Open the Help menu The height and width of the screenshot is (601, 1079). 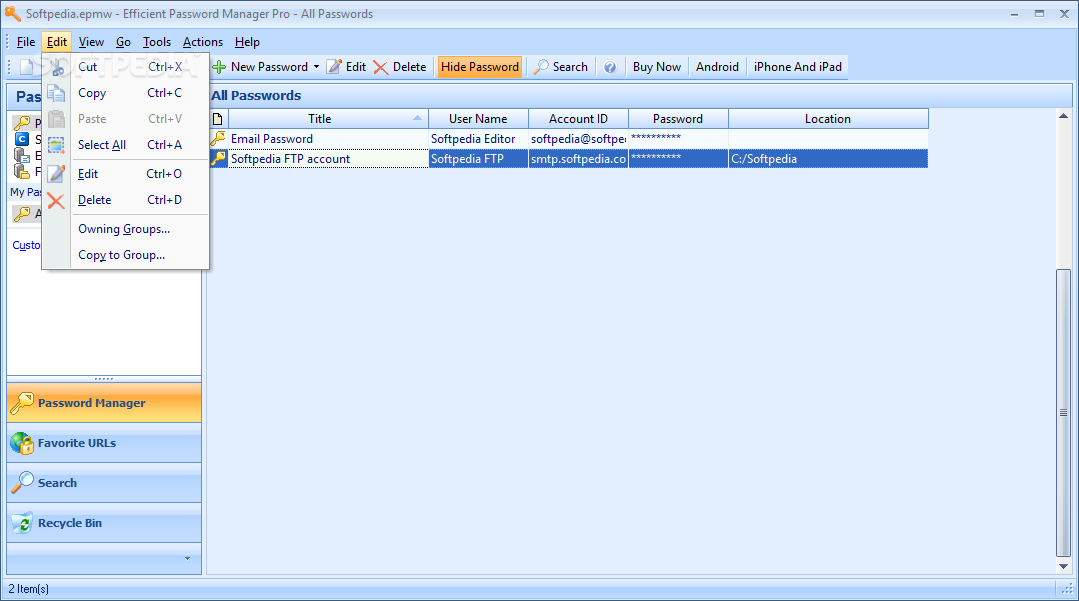point(247,42)
